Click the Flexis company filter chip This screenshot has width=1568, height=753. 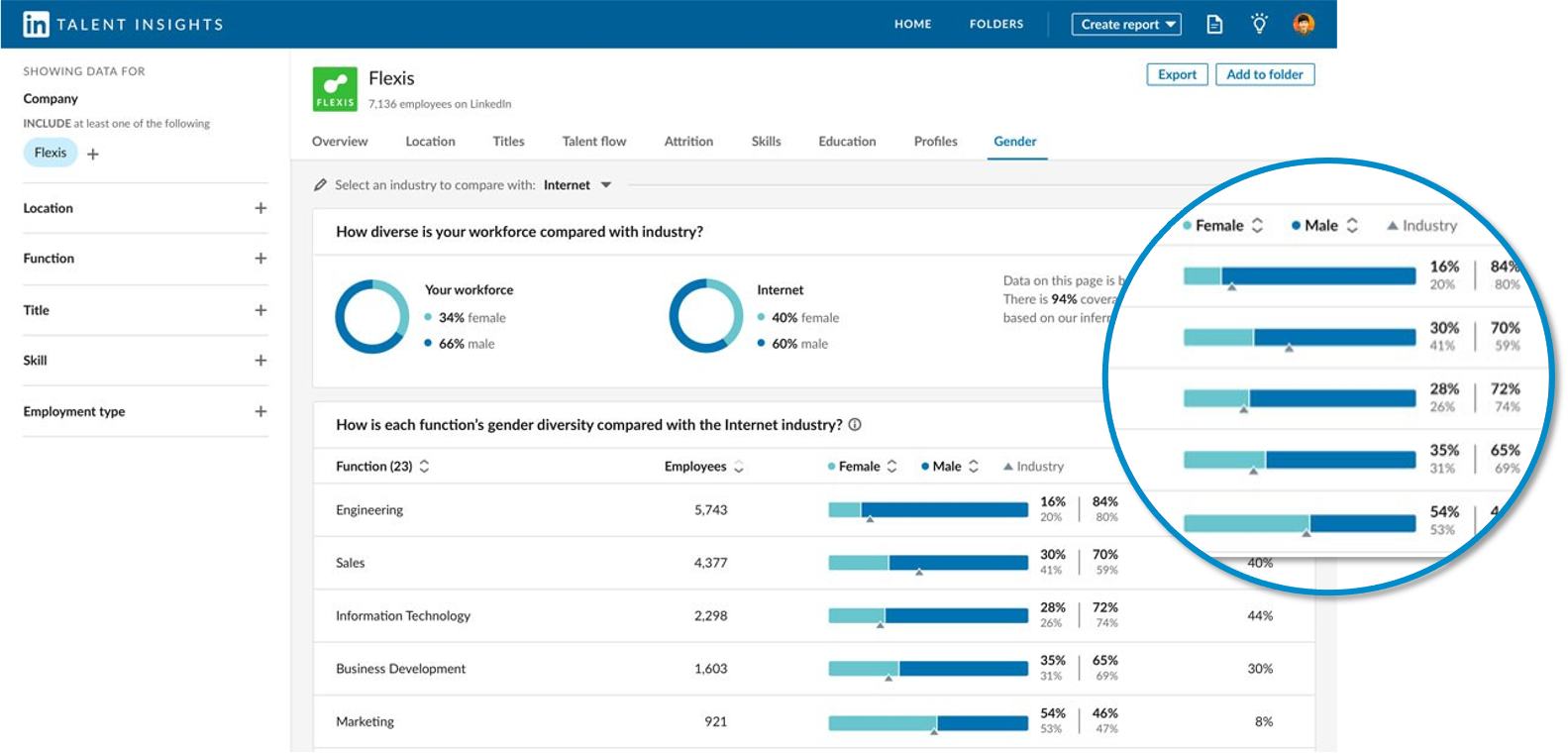pos(51,153)
